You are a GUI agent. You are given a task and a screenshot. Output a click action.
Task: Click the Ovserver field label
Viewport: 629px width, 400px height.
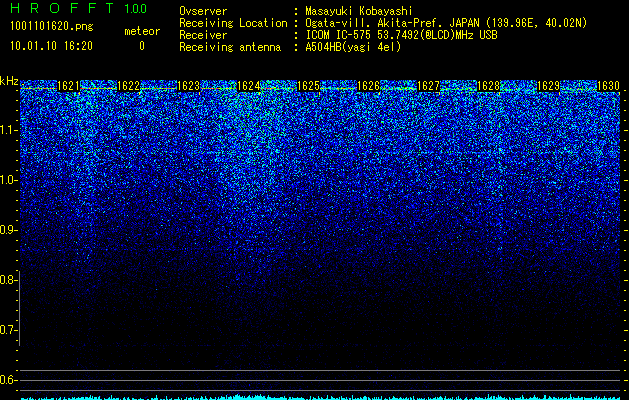[203, 11]
